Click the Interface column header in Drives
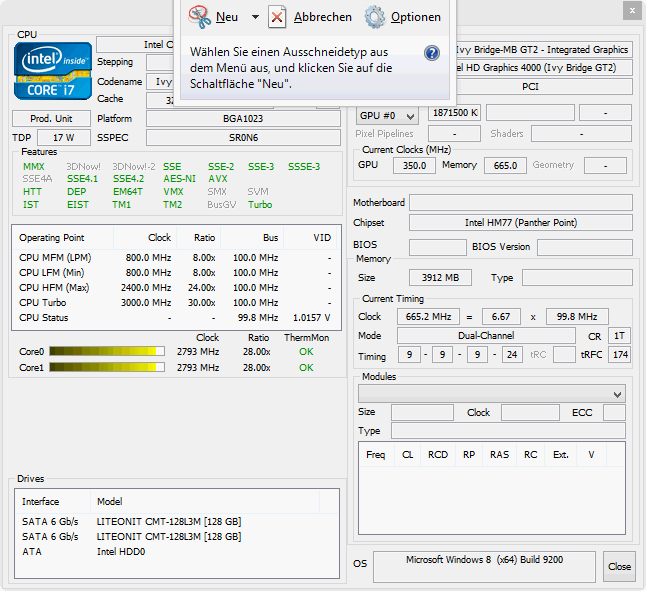Image resolution: width=646 pixels, height=591 pixels. (52, 502)
